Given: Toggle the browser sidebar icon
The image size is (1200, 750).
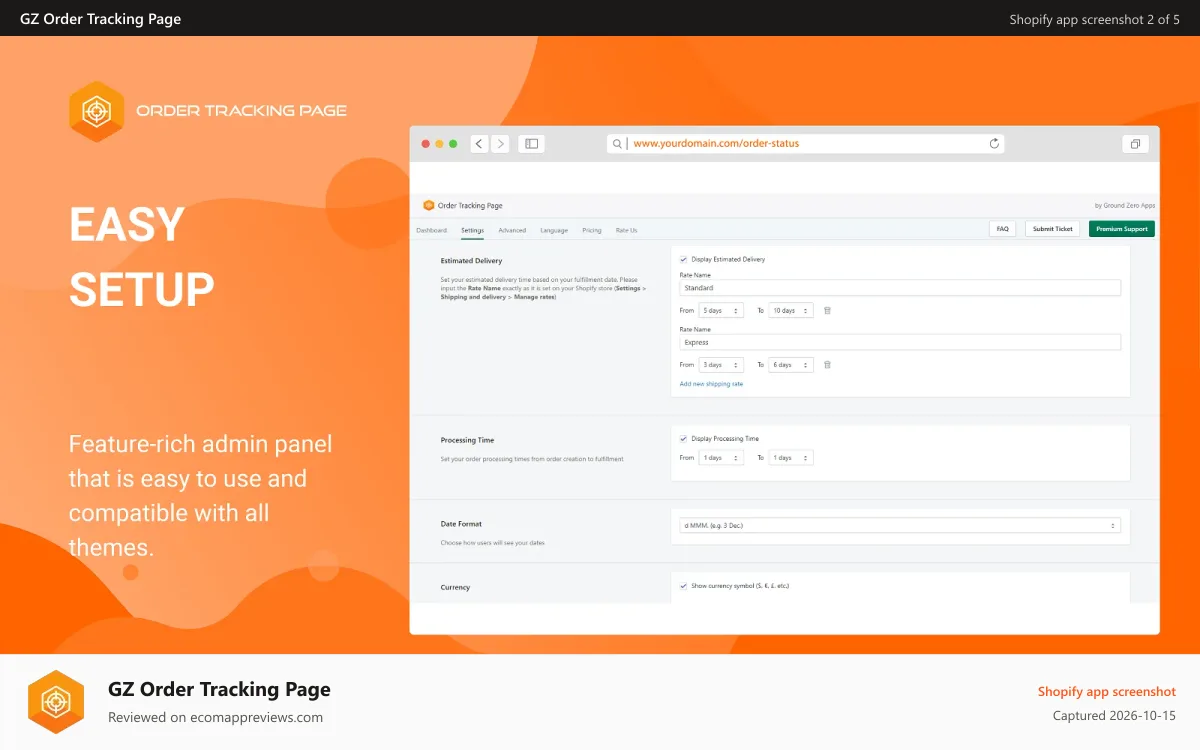Looking at the screenshot, I should click(532, 144).
